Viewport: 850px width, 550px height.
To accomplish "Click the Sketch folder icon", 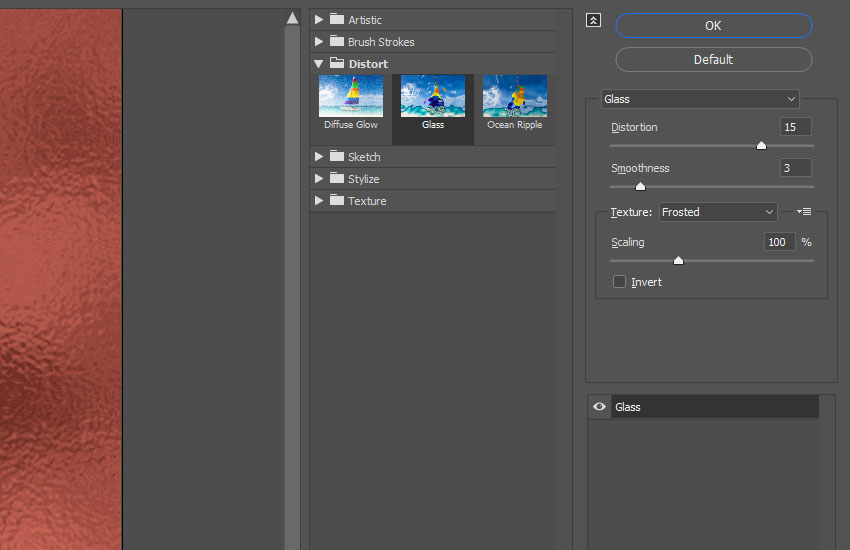I will pyautogui.click(x=337, y=156).
